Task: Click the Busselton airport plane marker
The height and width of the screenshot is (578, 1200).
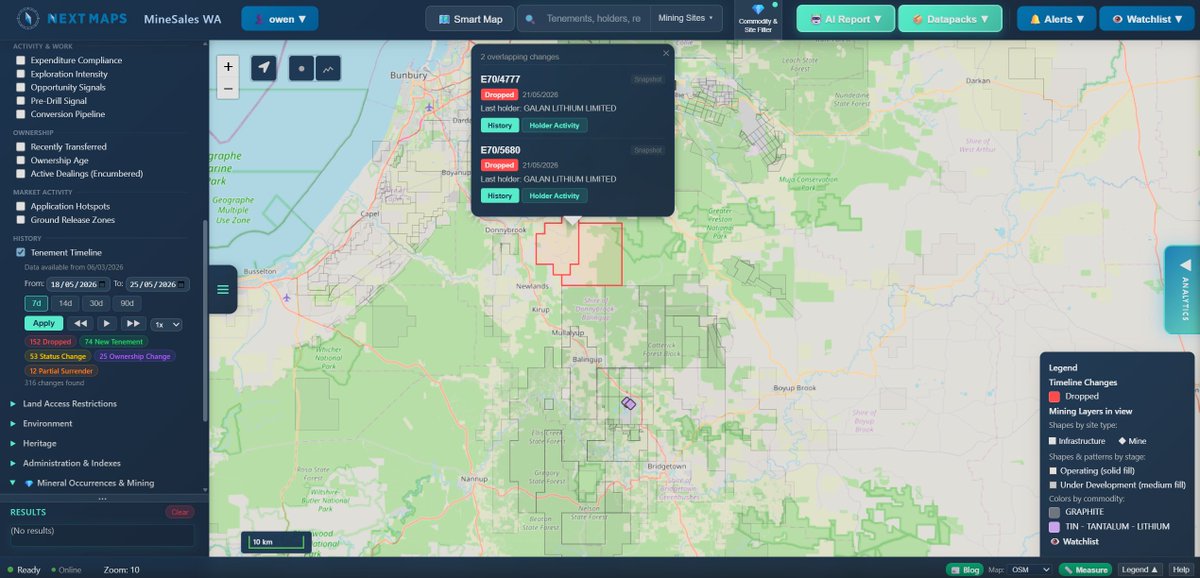Action: (287, 297)
